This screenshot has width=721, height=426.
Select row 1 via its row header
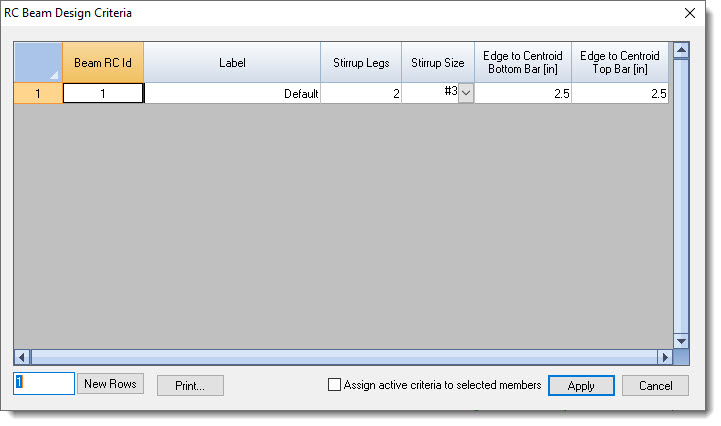click(38, 93)
